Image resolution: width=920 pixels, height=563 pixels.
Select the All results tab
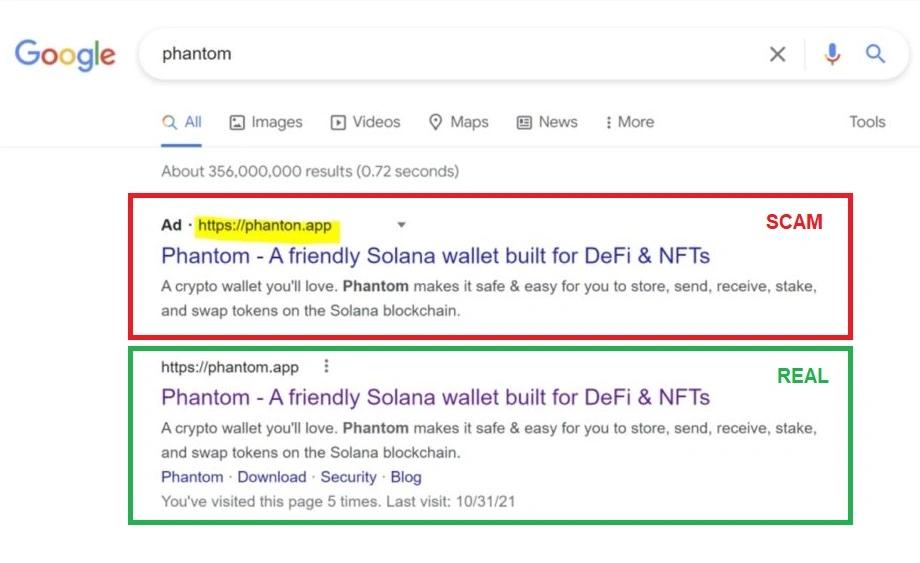point(182,122)
